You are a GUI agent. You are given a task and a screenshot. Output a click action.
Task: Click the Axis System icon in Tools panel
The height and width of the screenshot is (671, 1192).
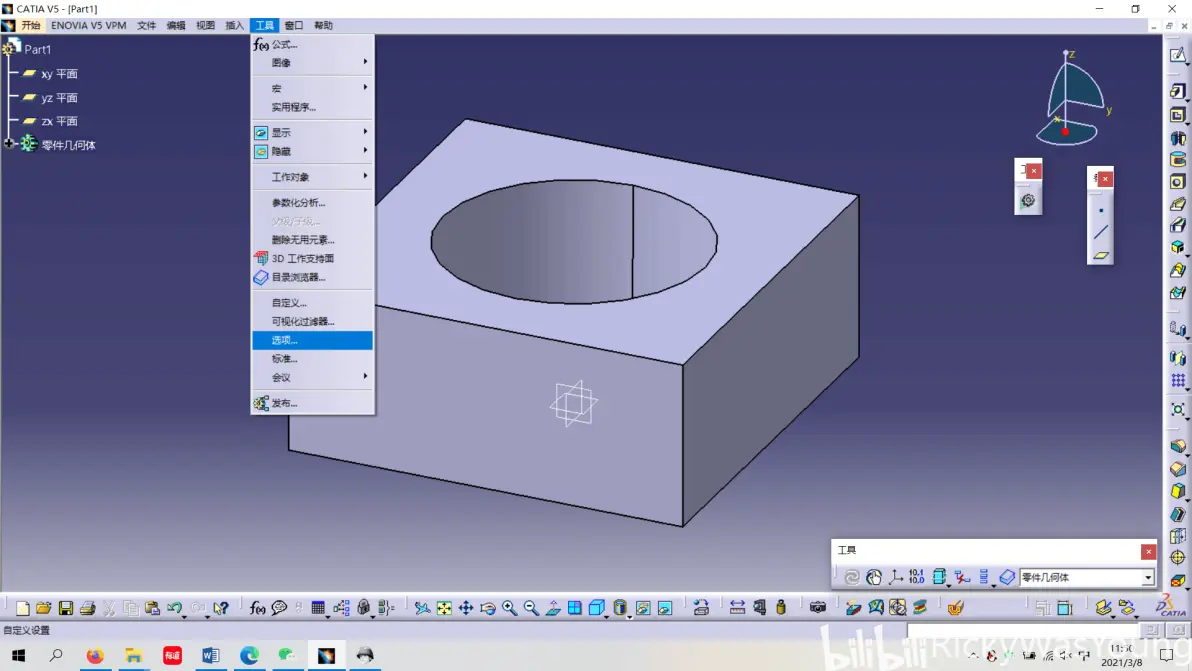[x=896, y=577]
